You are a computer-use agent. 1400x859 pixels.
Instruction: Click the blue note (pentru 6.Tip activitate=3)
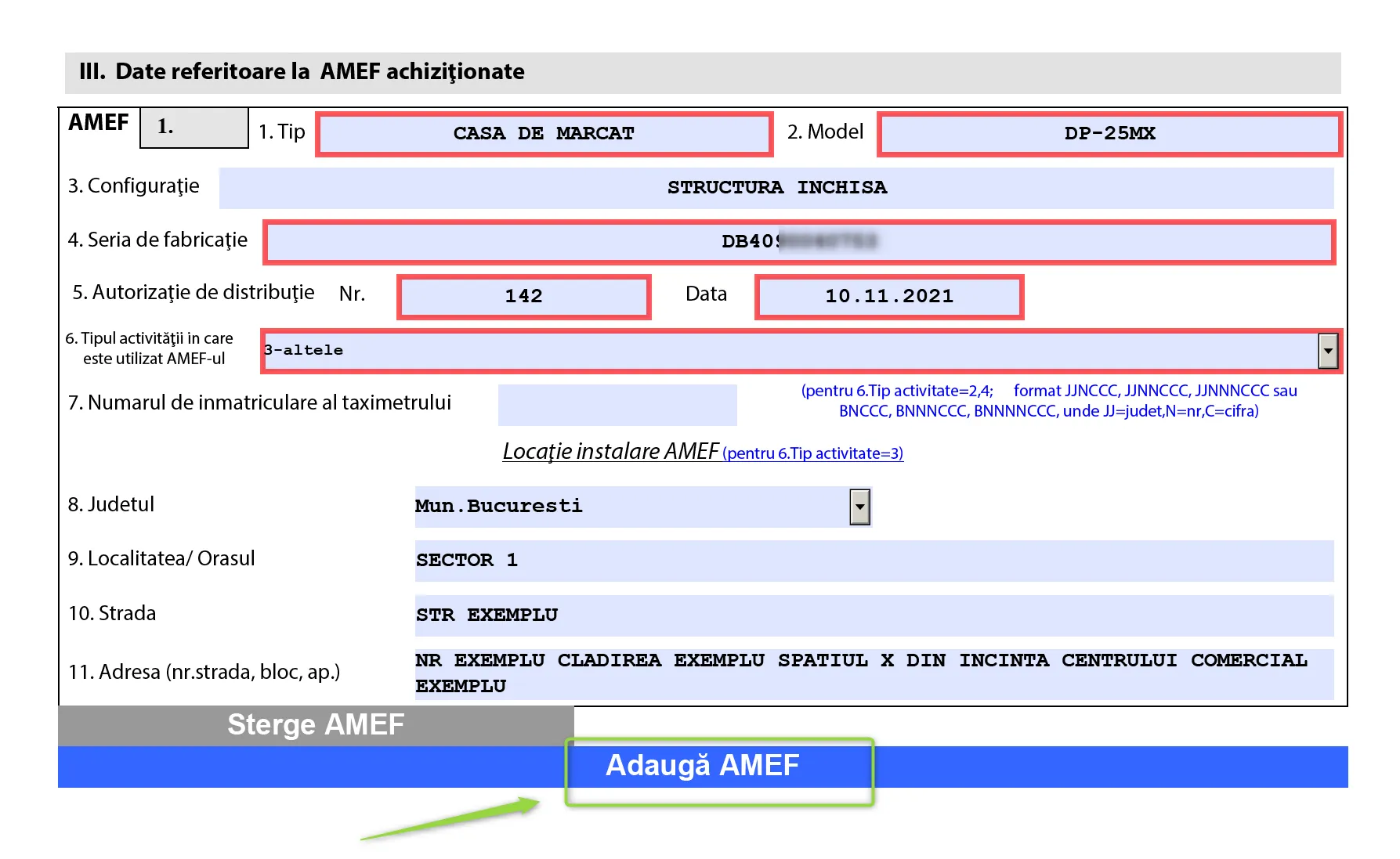813,453
